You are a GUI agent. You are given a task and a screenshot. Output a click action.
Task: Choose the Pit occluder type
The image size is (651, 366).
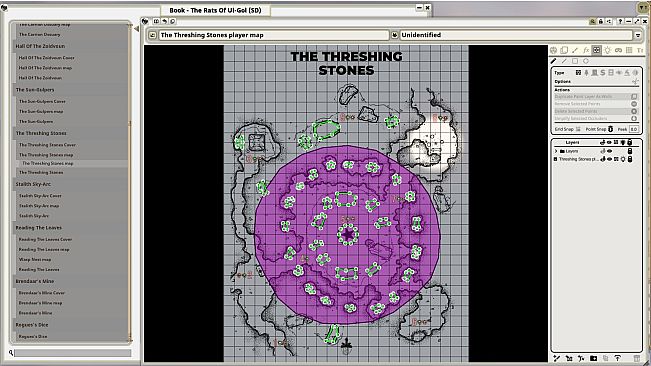[x=627, y=73]
